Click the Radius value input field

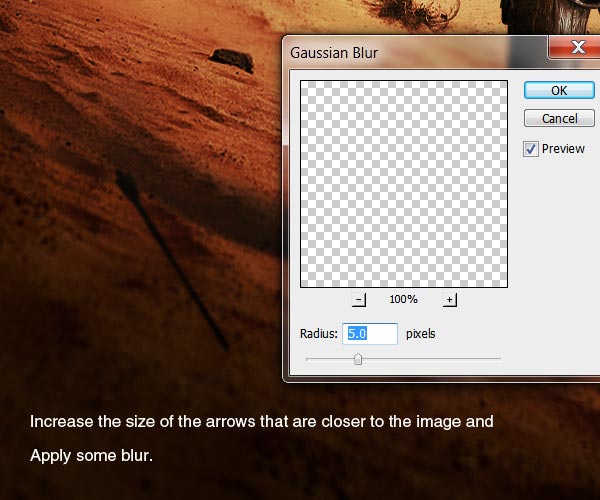[370, 334]
